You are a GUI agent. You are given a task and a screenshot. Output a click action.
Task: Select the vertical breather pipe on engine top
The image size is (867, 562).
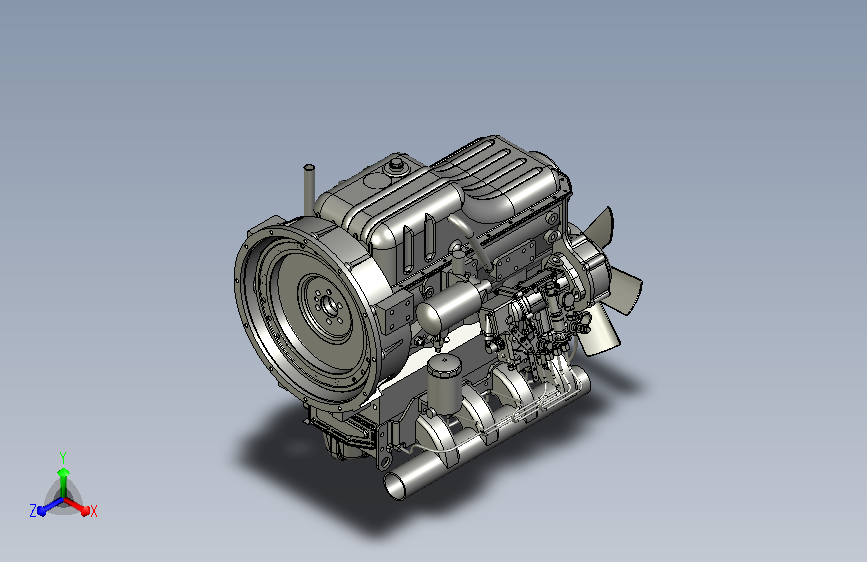tap(309, 190)
